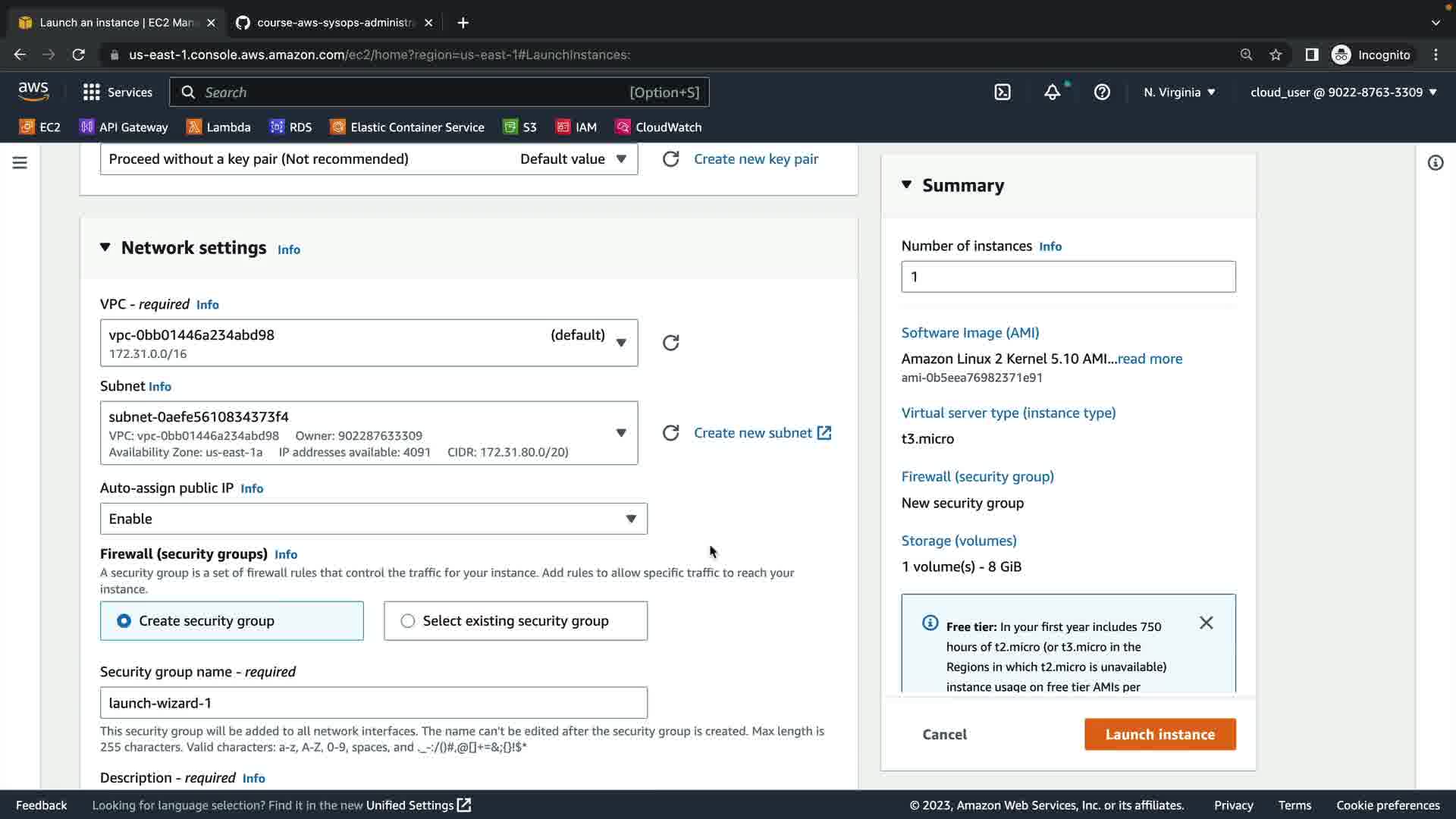1456x819 pixels.
Task: Open the VPC selection dropdown
Action: (369, 343)
